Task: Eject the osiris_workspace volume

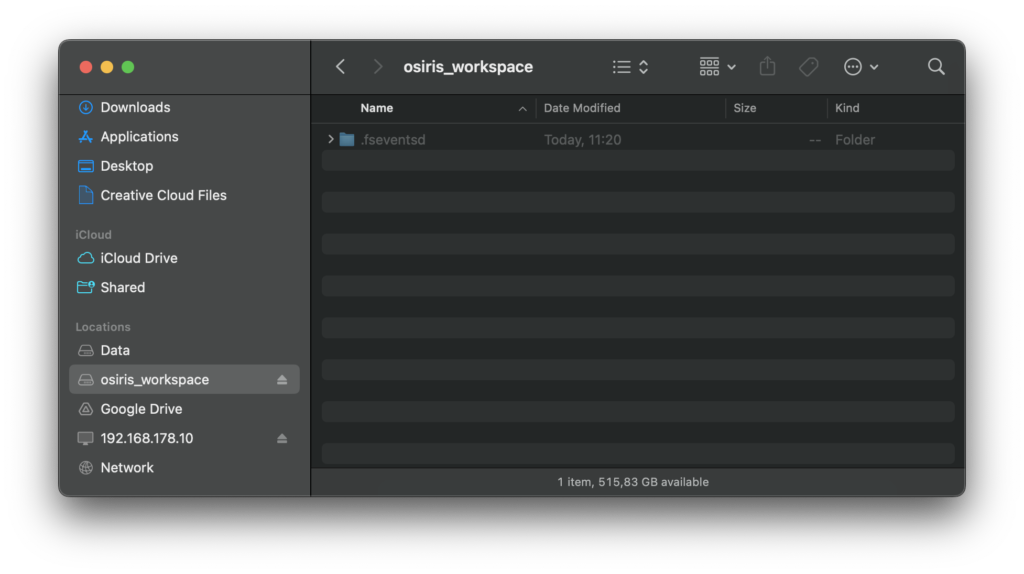Action: [x=282, y=380]
